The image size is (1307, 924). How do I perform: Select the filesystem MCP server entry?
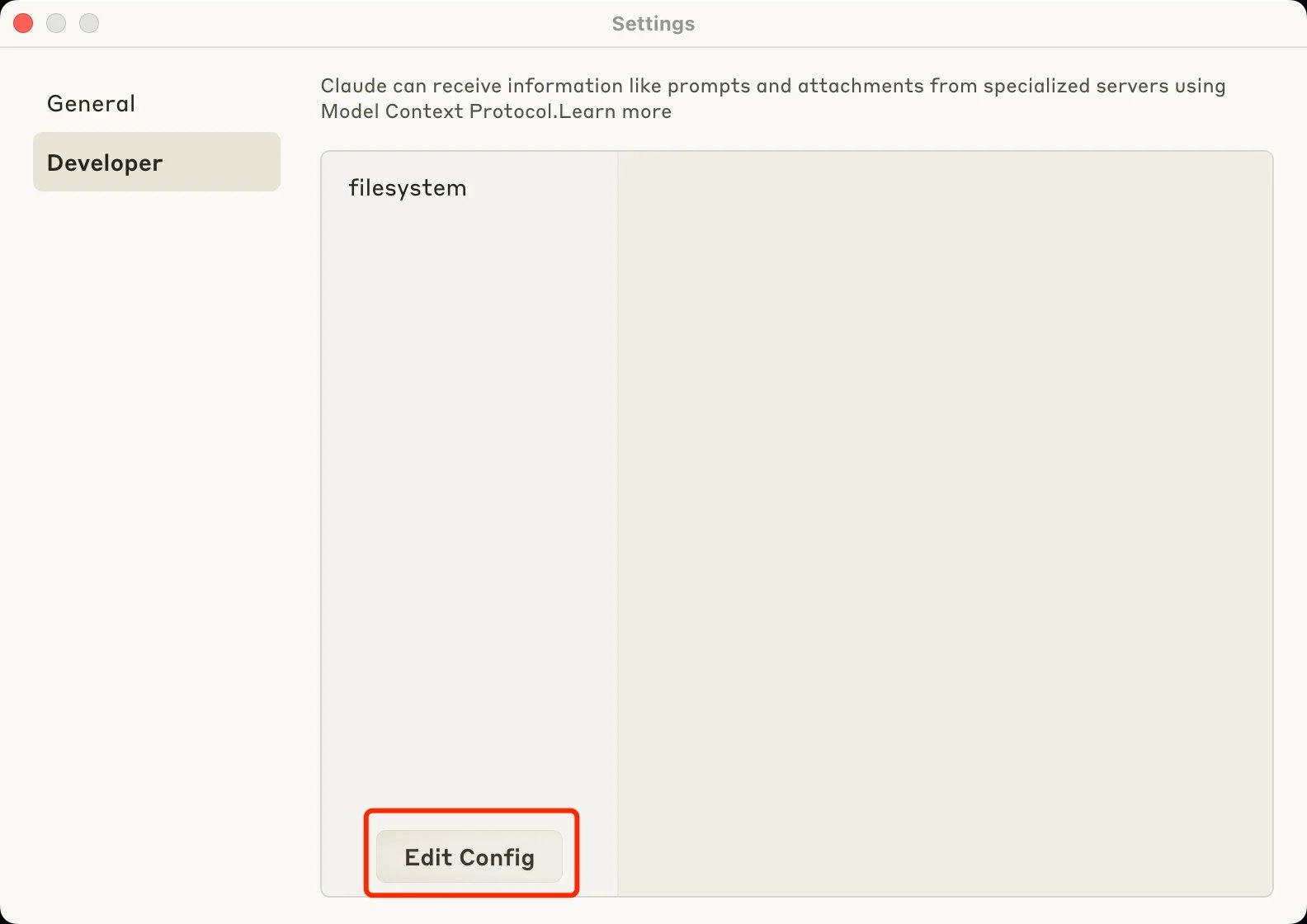[407, 187]
